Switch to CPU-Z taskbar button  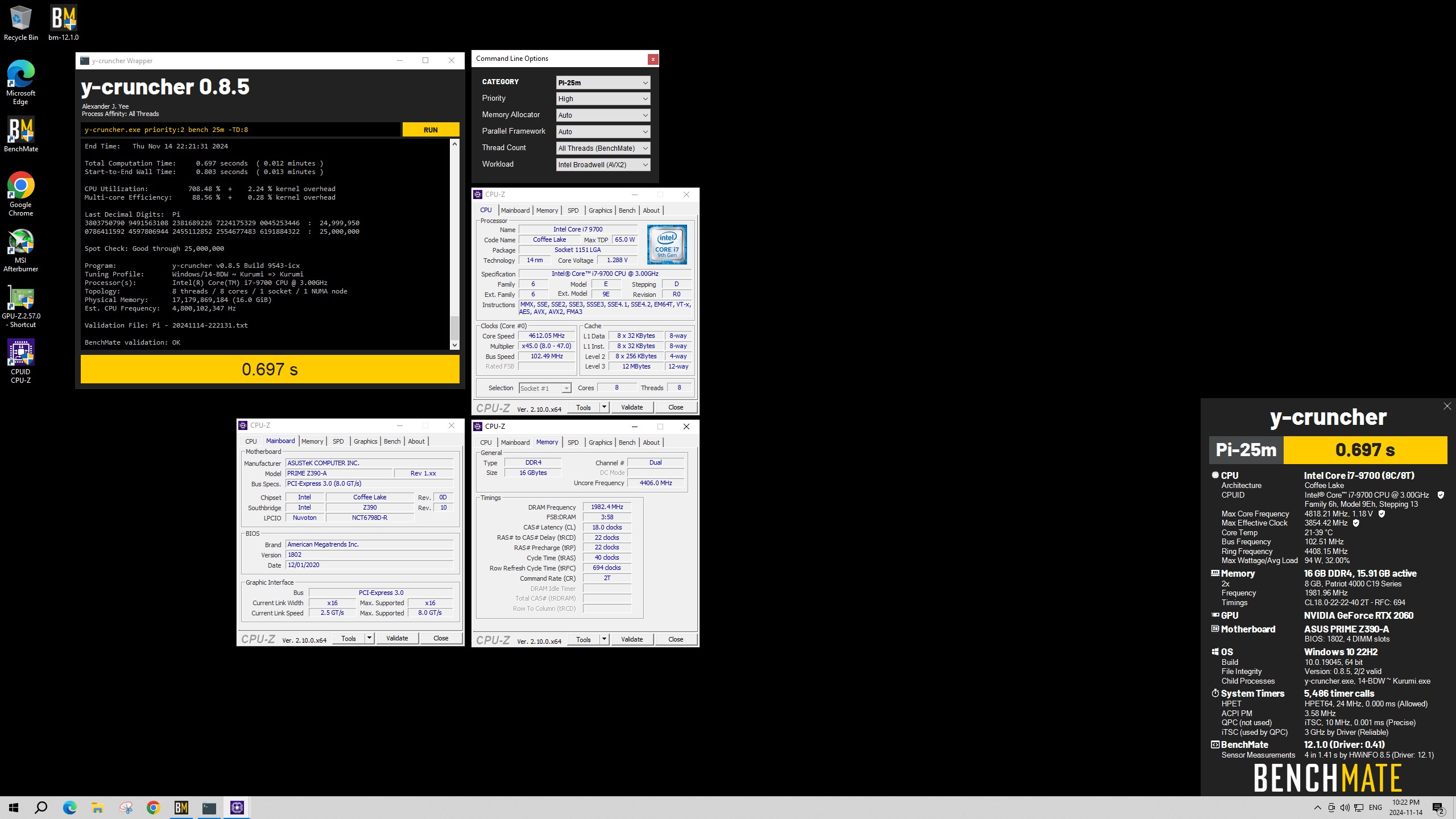[x=237, y=808]
